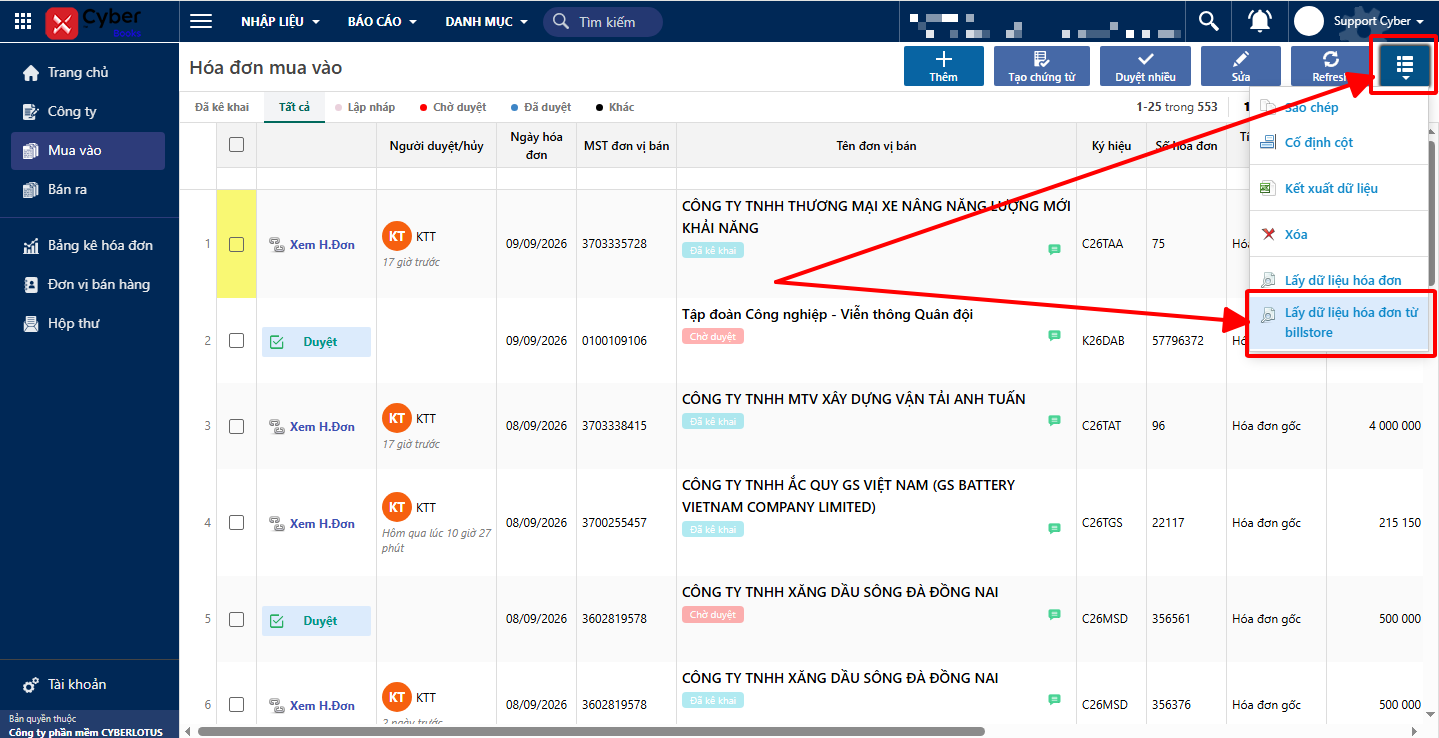
Task: Open the Support Cyber account dropdown
Action: (1378, 21)
